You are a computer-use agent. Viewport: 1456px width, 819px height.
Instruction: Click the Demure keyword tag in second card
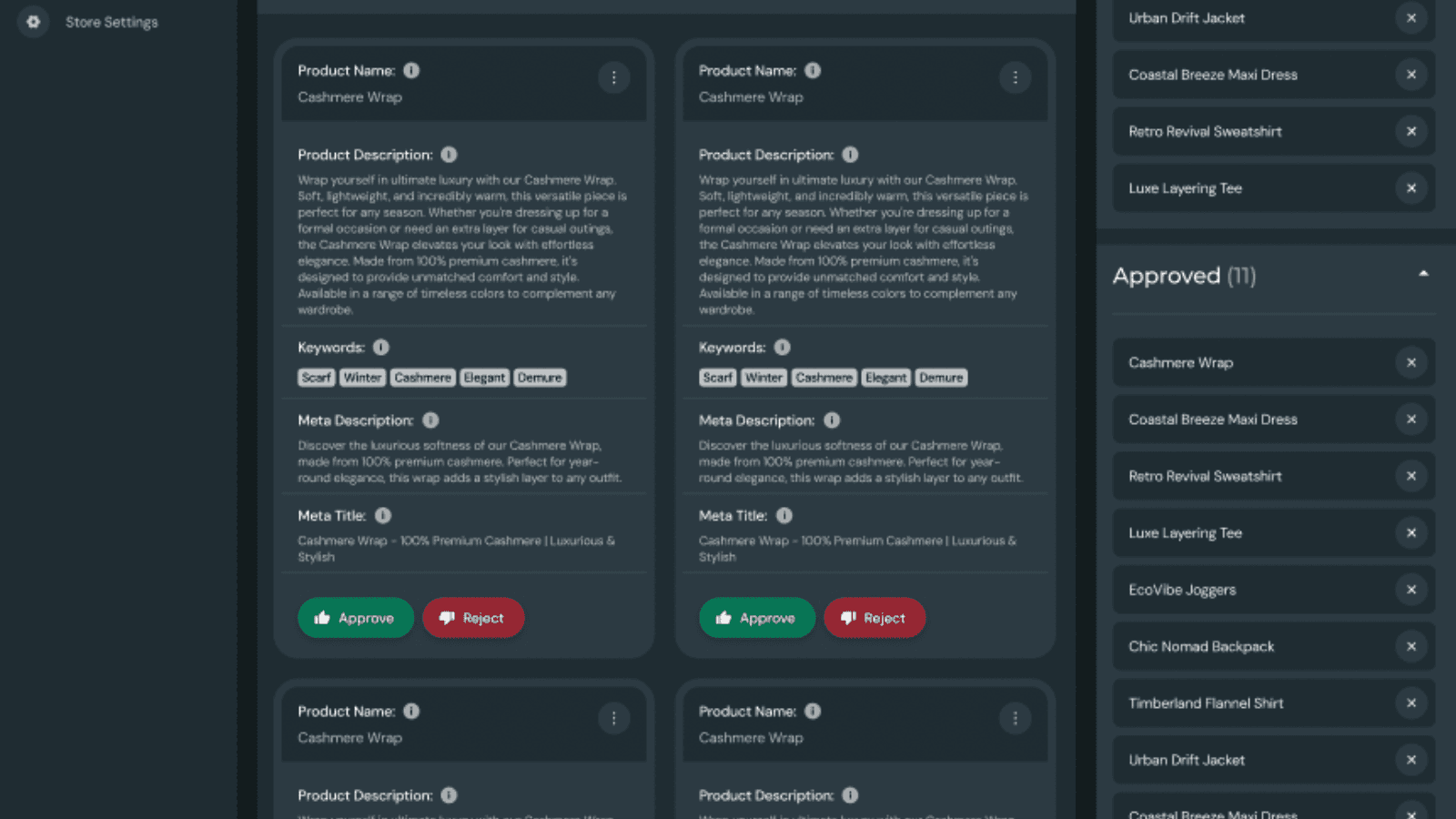(x=941, y=378)
